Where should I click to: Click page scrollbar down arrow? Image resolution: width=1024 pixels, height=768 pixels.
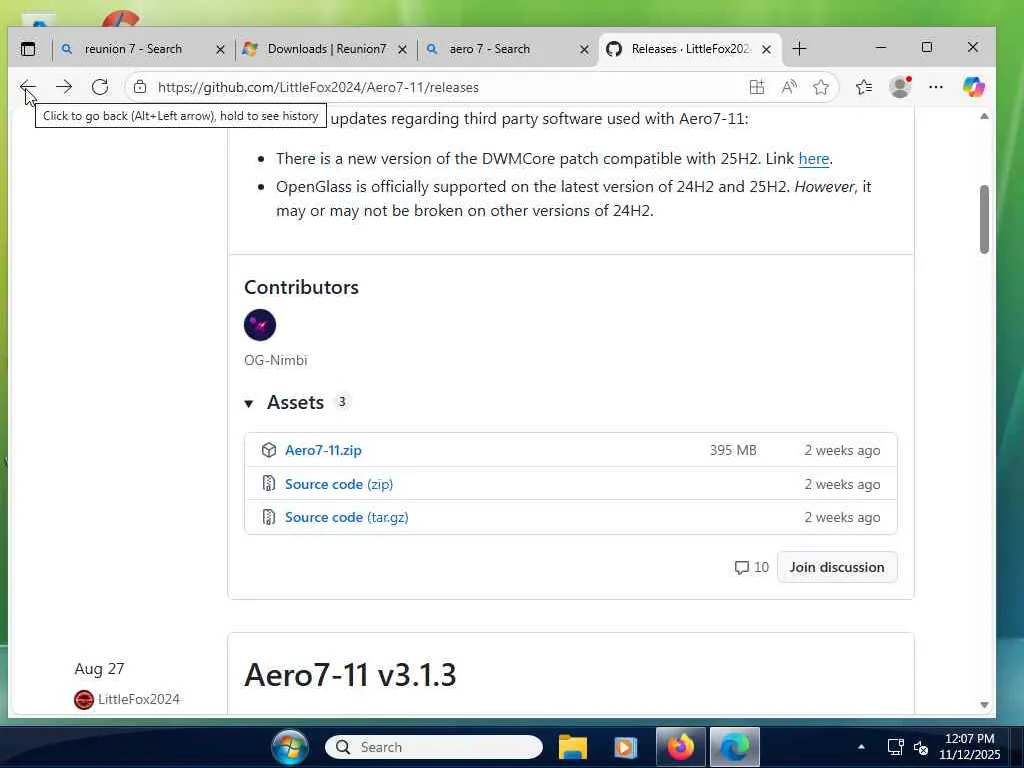click(984, 705)
